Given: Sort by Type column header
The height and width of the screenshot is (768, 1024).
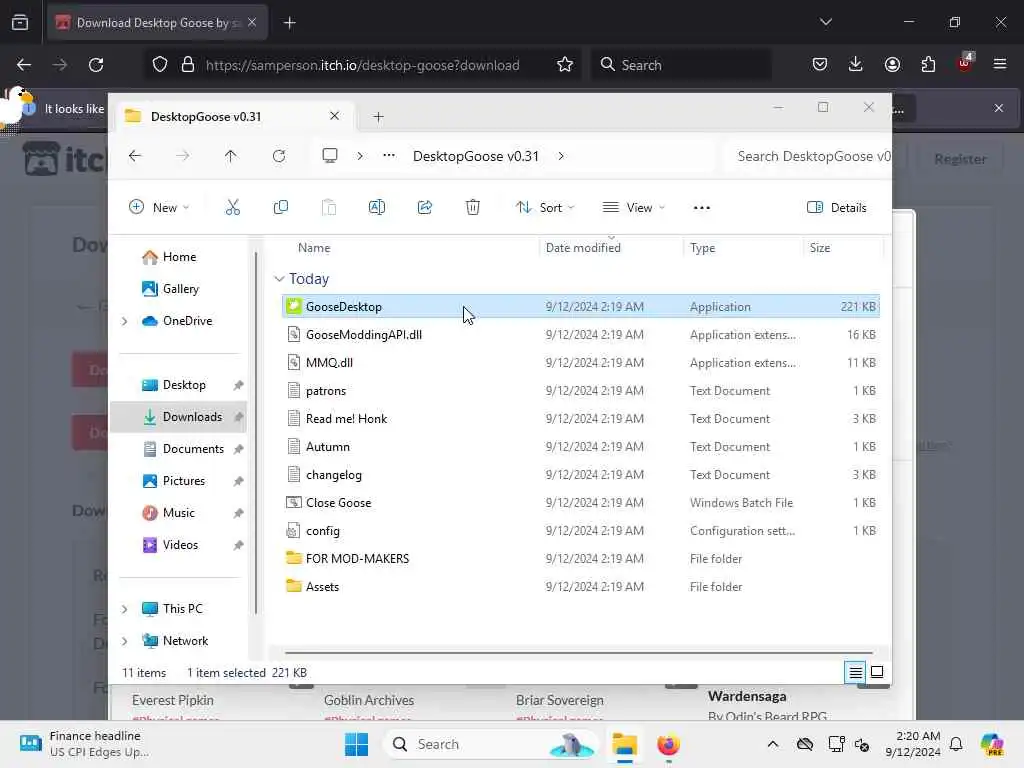Looking at the screenshot, I should (x=703, y=248).
